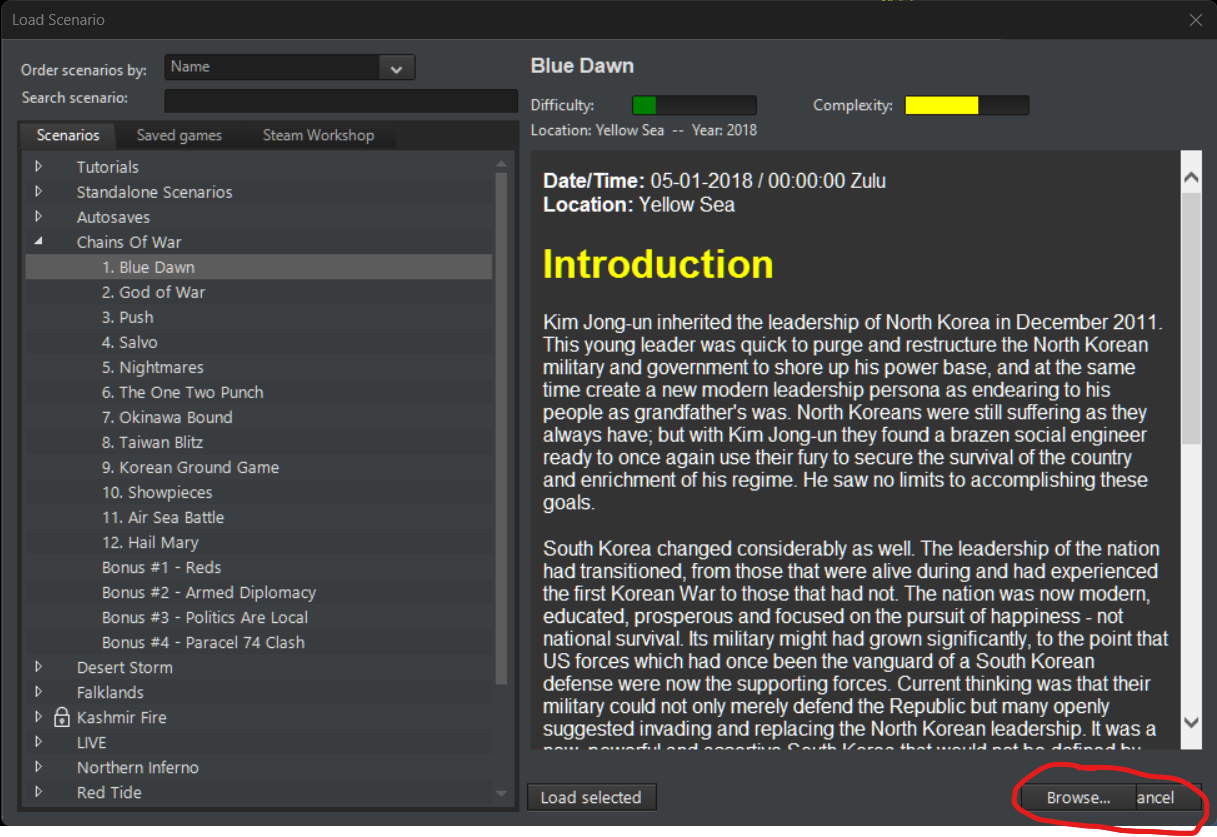Expand the LIVE folder

[x=39, y=741]
